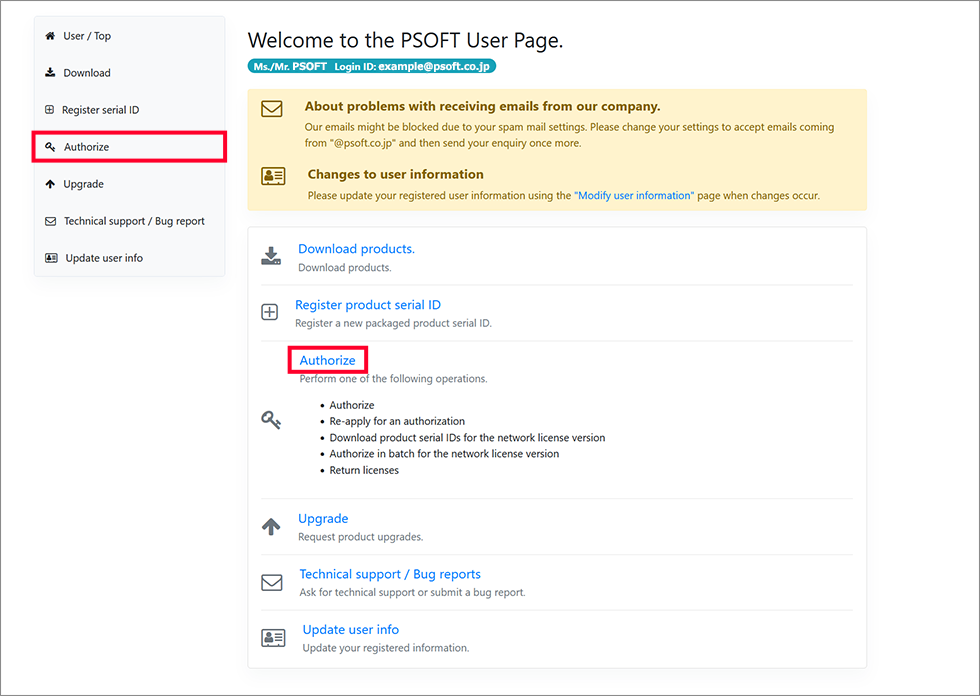Click the up arrow icon beside sidebar Upgrade

point(50,184)
